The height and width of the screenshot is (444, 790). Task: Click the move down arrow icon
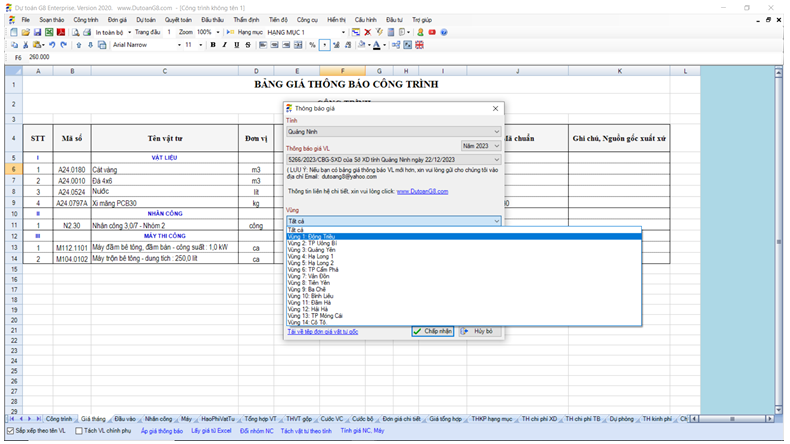[x=90, y=45]
